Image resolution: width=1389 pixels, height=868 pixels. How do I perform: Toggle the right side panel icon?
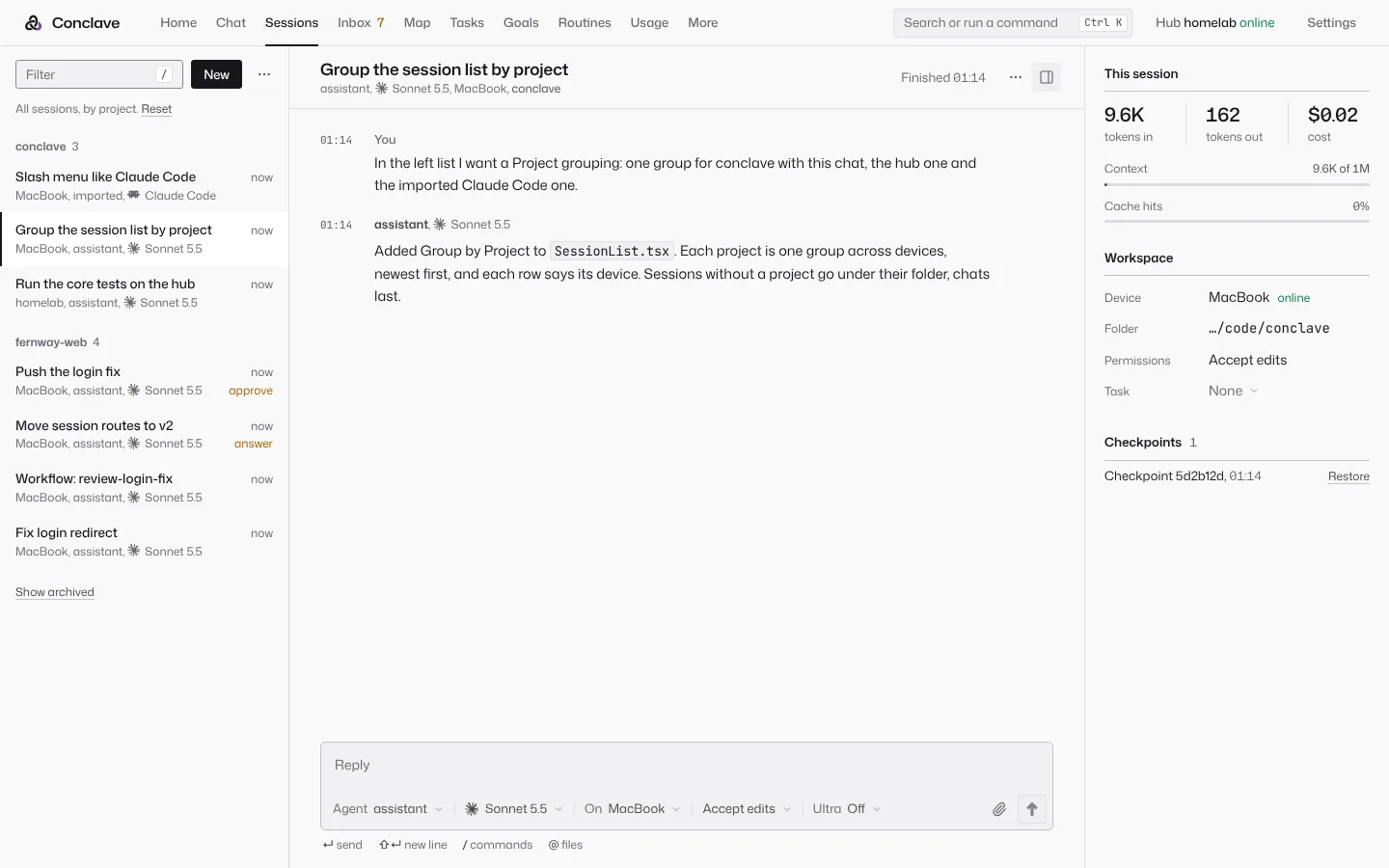(x=1047, y=77)
